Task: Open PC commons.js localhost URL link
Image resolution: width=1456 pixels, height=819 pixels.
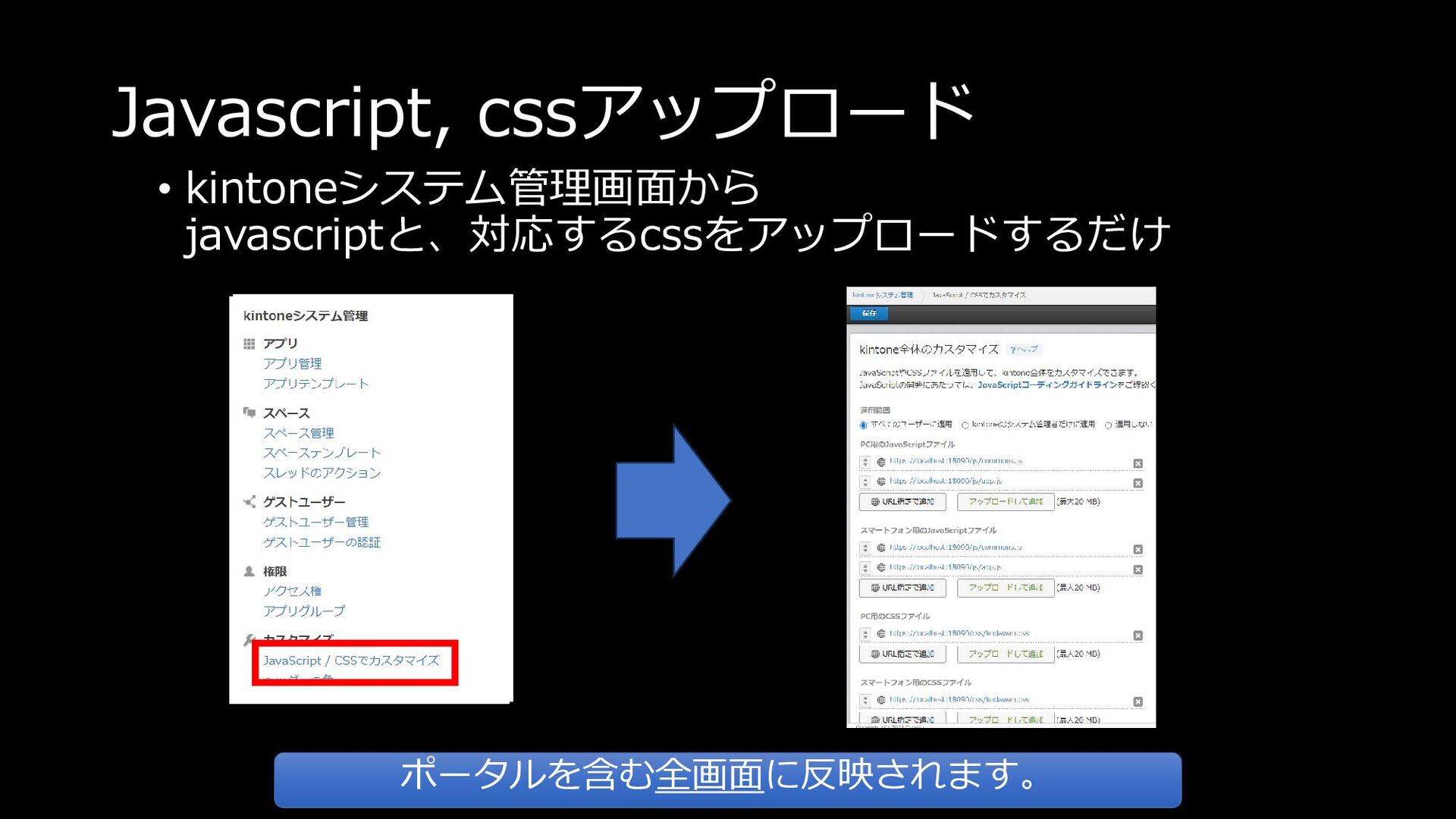Action: (955, 461)
